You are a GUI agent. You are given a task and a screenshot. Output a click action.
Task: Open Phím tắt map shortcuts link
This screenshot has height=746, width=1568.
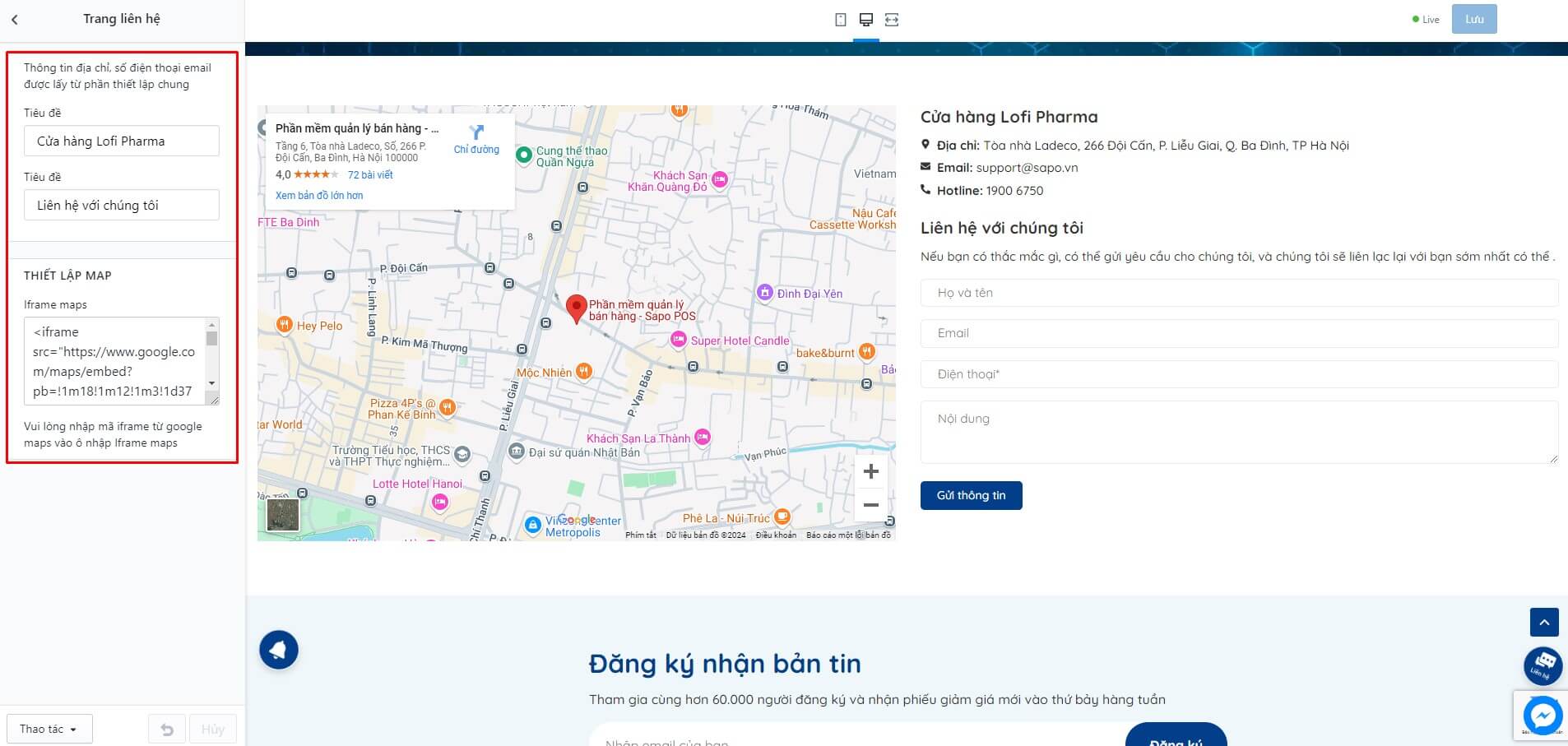coord(641,535)
